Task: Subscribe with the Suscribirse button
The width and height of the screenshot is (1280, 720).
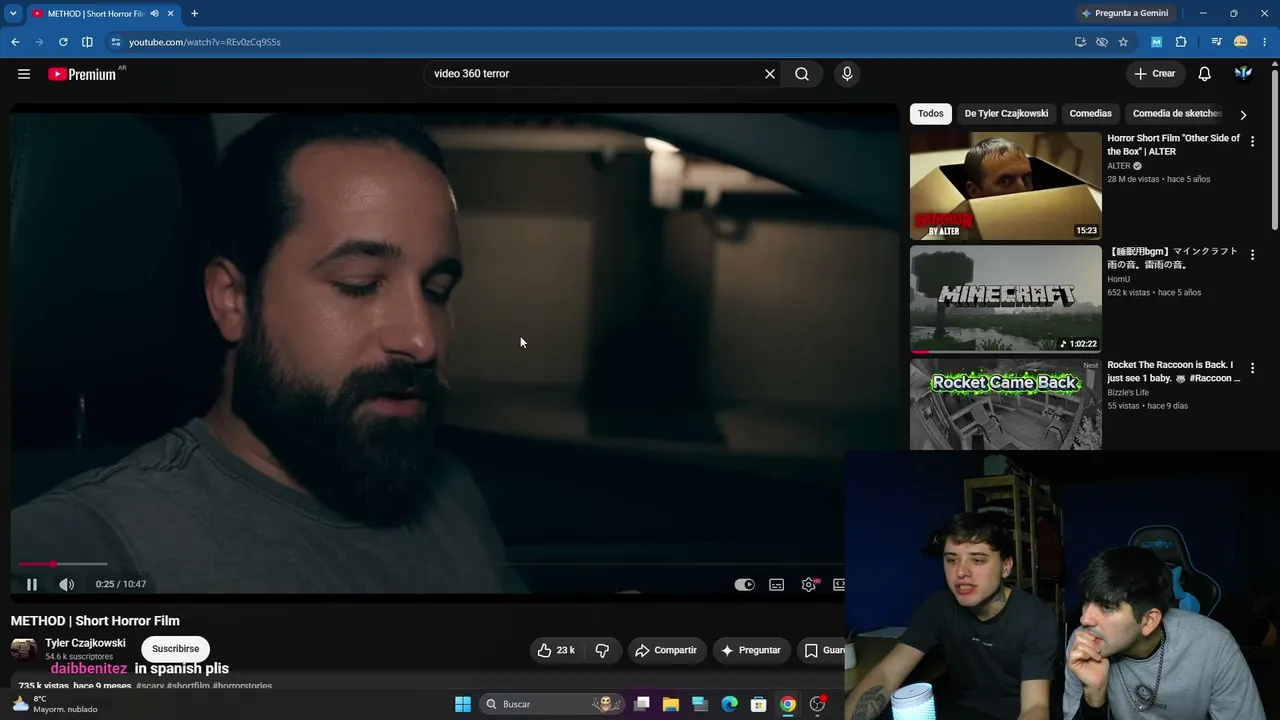Action: pyautogui.click(x=176, y=649)
